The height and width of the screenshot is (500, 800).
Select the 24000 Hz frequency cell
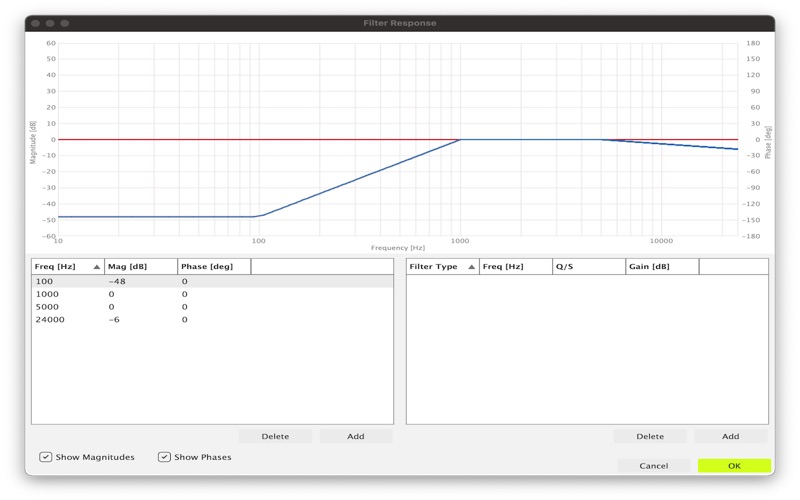[50, 319]
